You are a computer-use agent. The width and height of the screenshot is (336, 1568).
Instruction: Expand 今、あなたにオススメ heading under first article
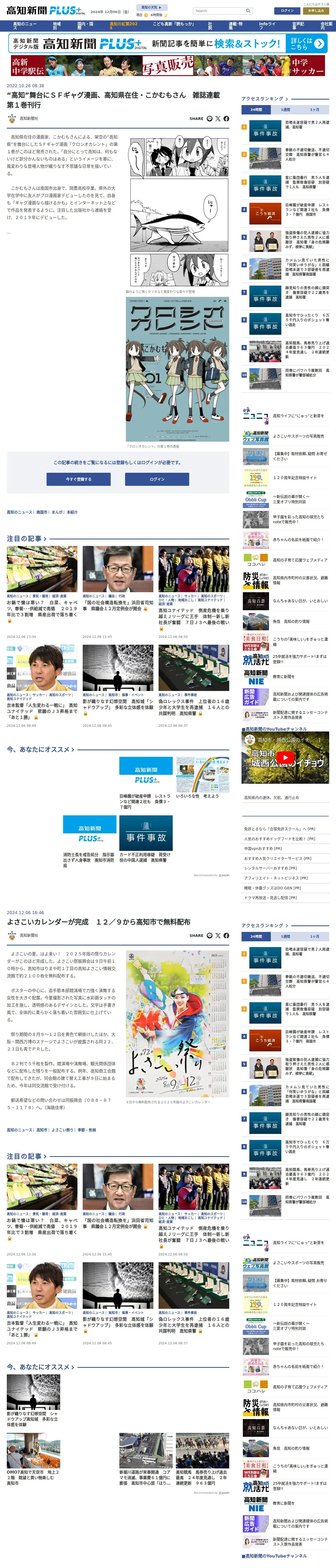pyautogui.click(x=40, y=749)
